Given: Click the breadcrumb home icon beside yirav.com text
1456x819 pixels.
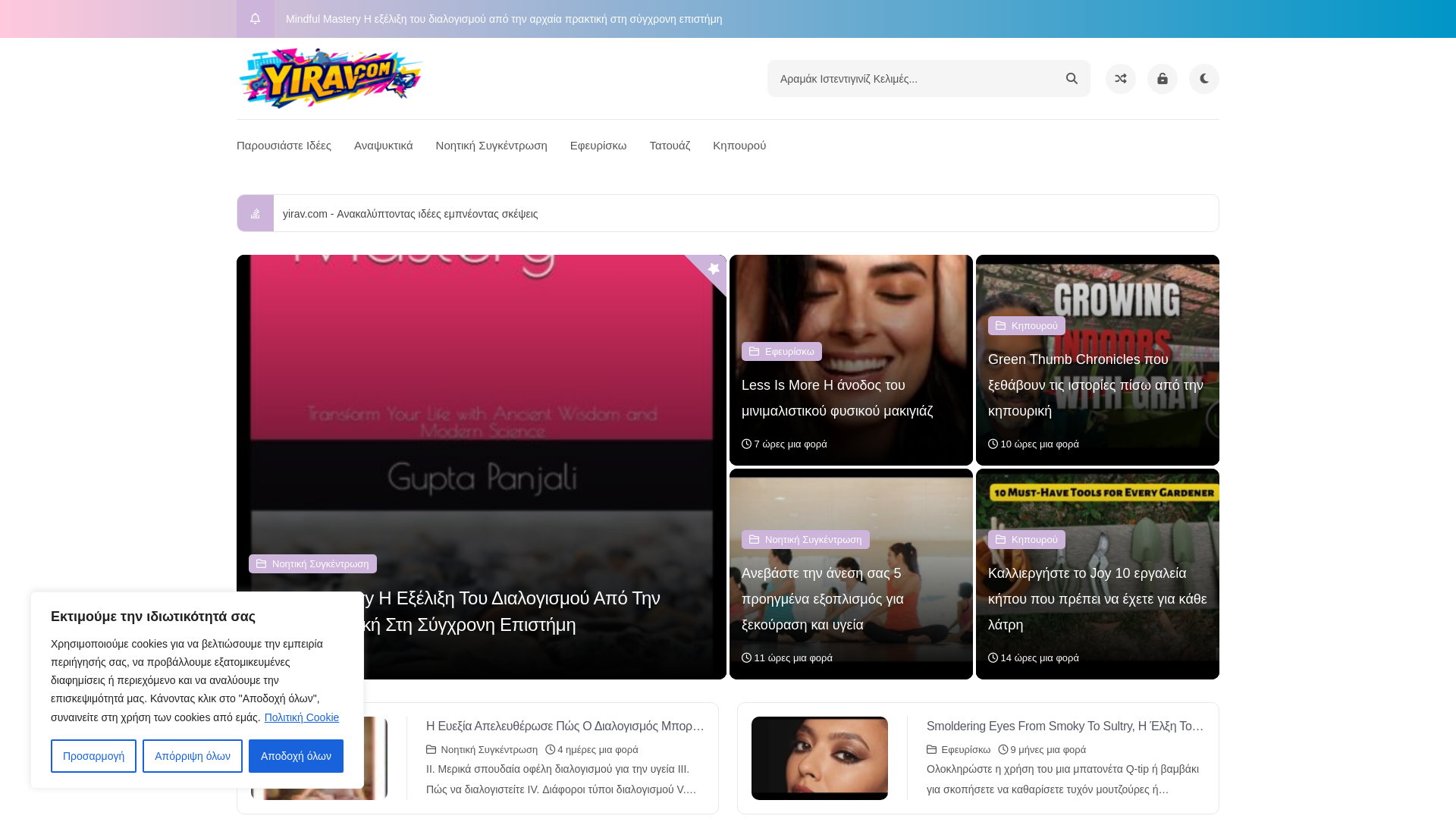Looking at the screenshot, I should click(256, 213).
